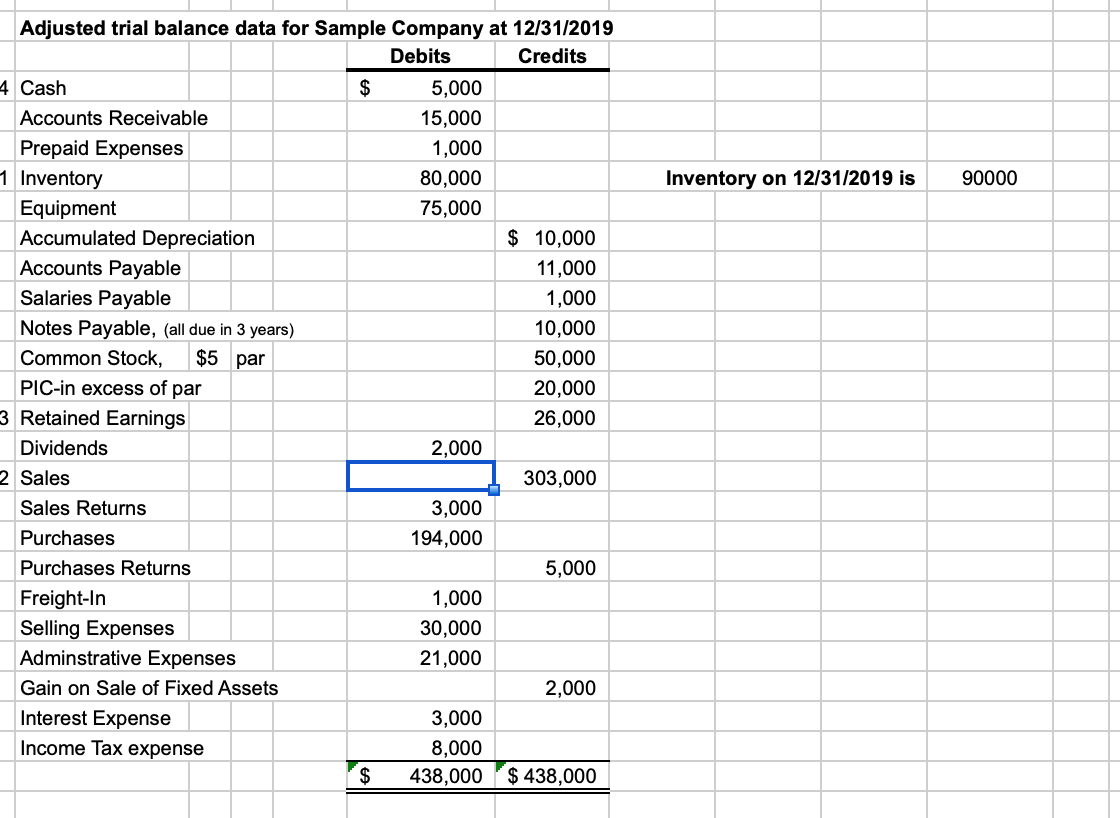This screenshot has height=818, width=1120.
Task: Click the empty selected cell beside Sales
Action: pyautogui.click(x=420, y=478)
